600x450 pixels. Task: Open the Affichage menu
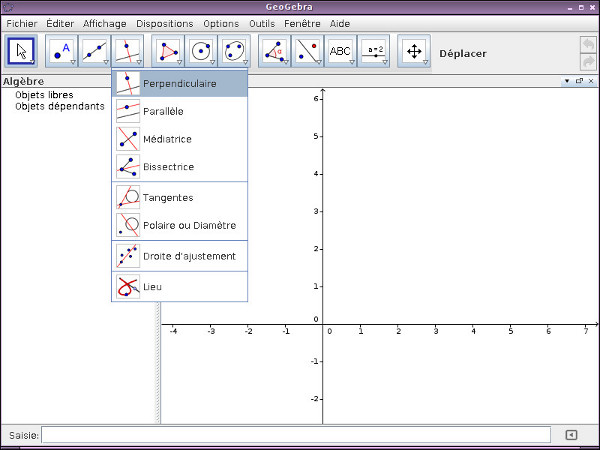pyautogui.click(x=104, y=24)
